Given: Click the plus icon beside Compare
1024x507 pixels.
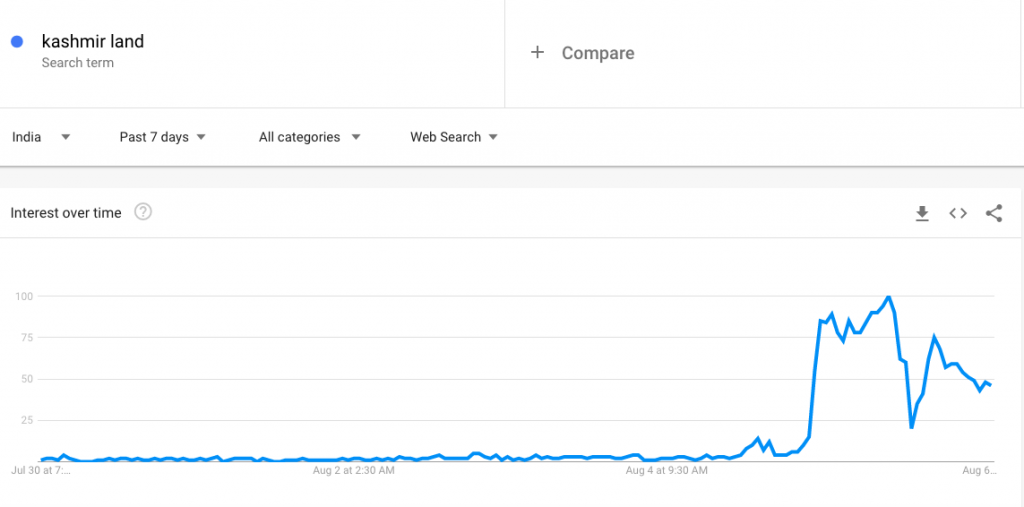Looking at the screenshot, I should (x=537, y=52).
